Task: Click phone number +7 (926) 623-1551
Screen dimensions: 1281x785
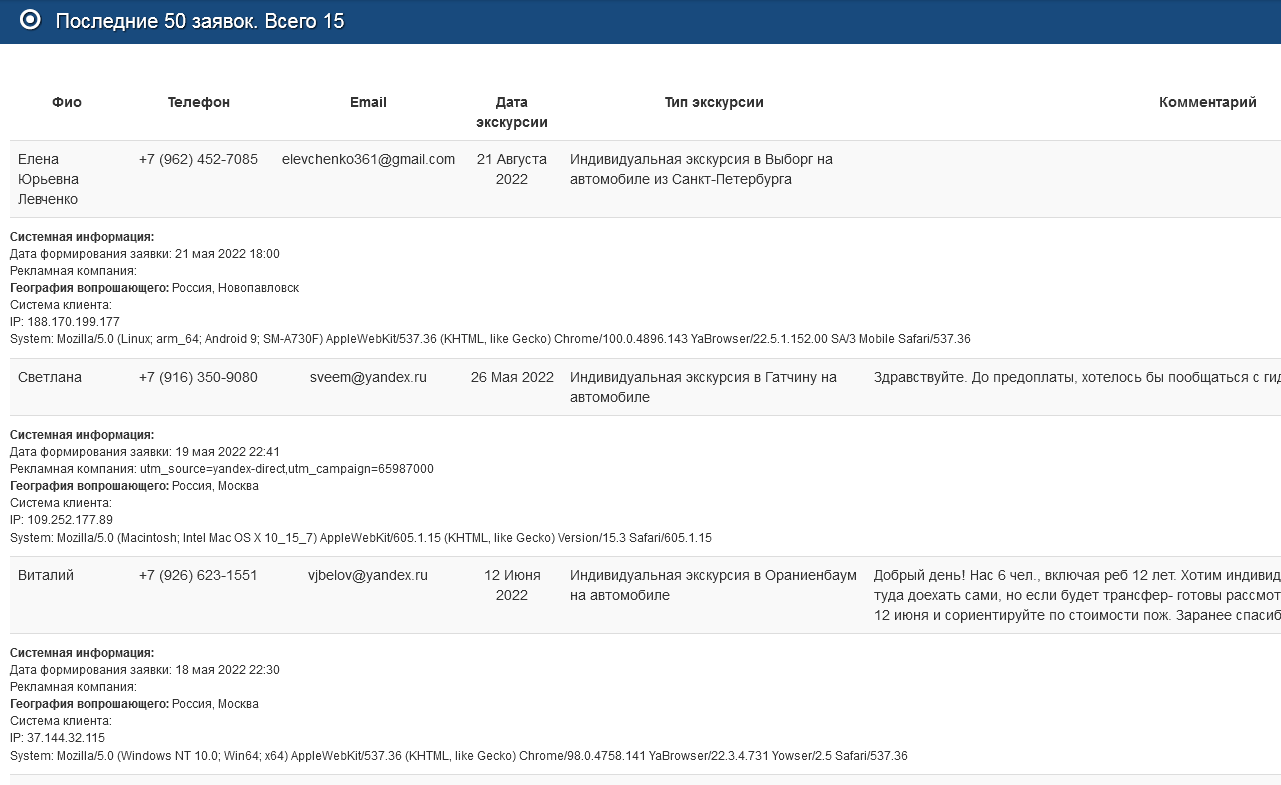Action: click(x=198, y=575)
